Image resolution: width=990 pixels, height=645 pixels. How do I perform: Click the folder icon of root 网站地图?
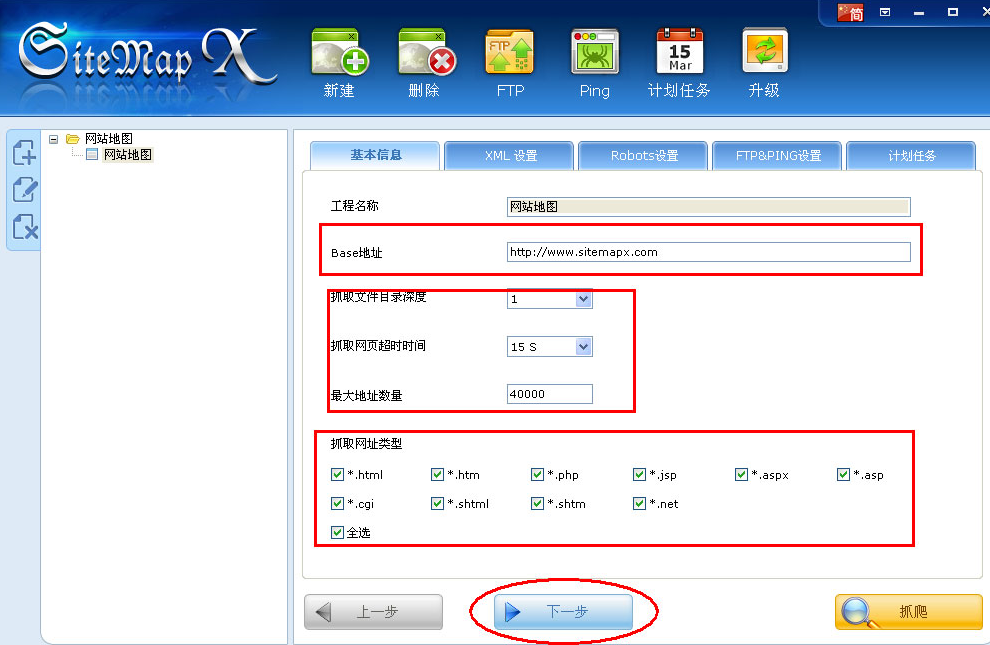[73, 139]
